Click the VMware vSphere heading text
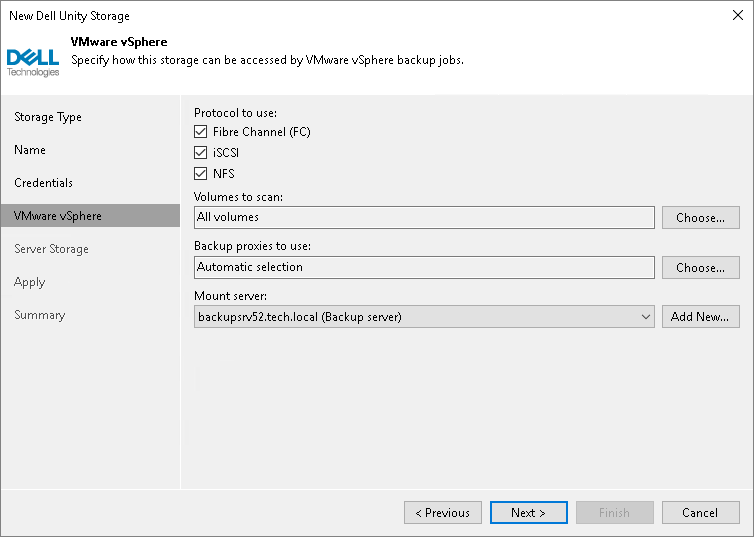The width and height of the screenshot is (754, 537). tap(119, 42)
